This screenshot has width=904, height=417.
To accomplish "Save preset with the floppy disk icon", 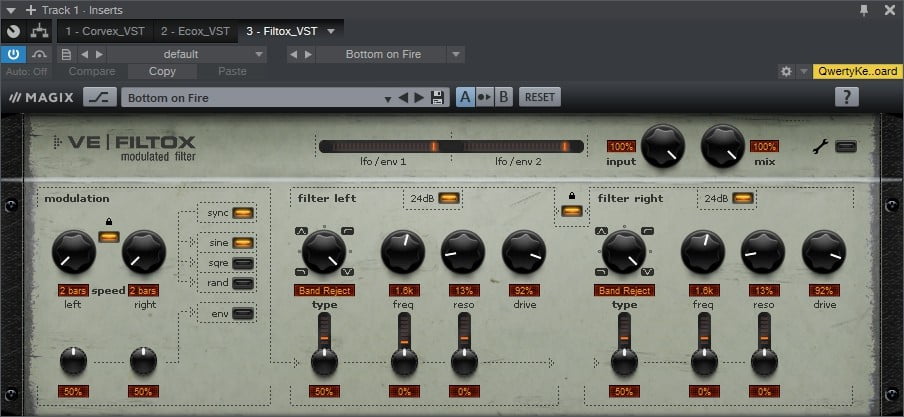I will [437, 97].
